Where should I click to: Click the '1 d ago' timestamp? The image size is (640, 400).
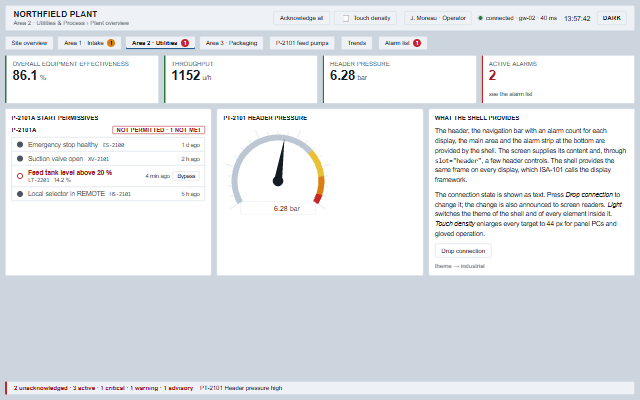191,145
